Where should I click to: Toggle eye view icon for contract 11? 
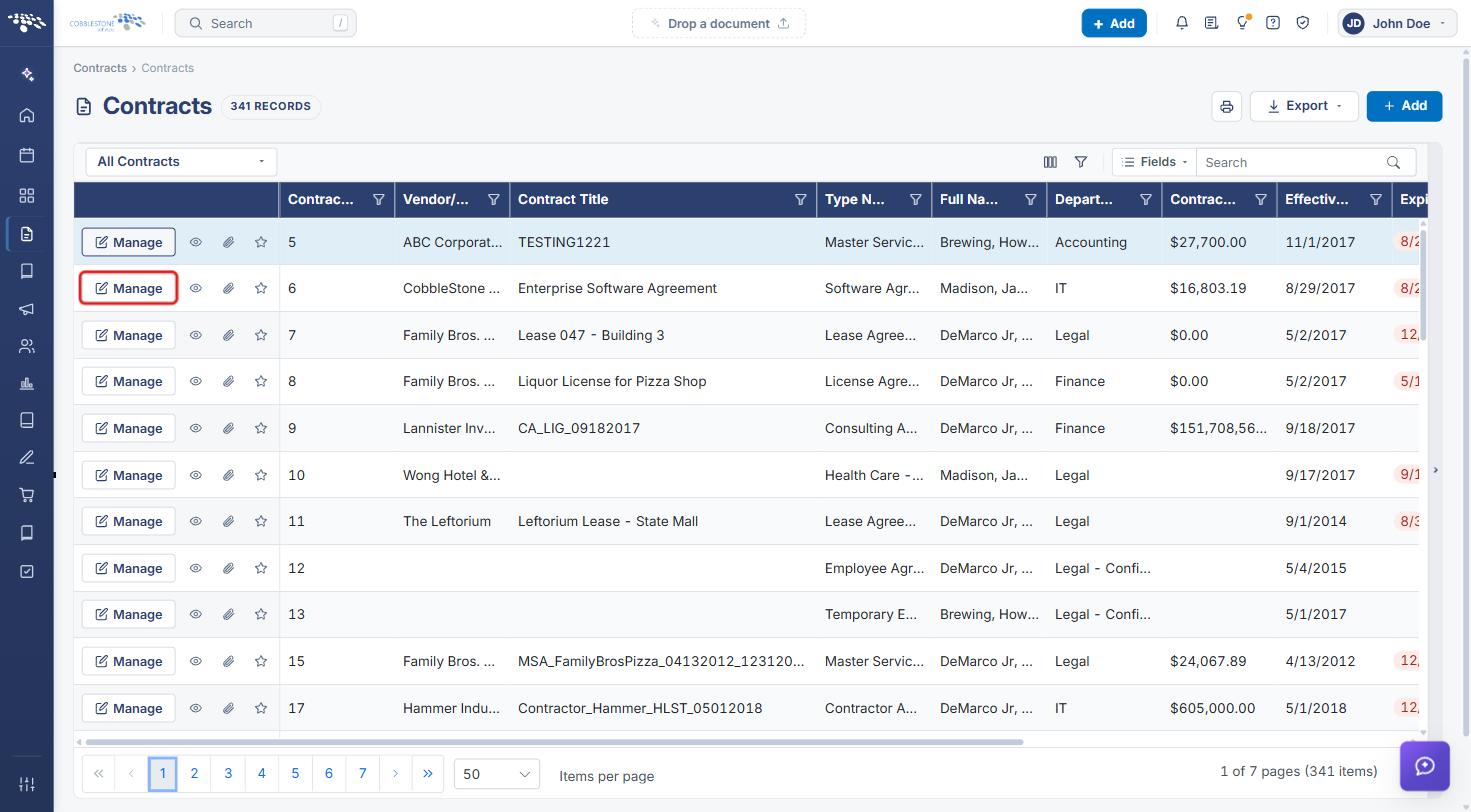point(196,521)
